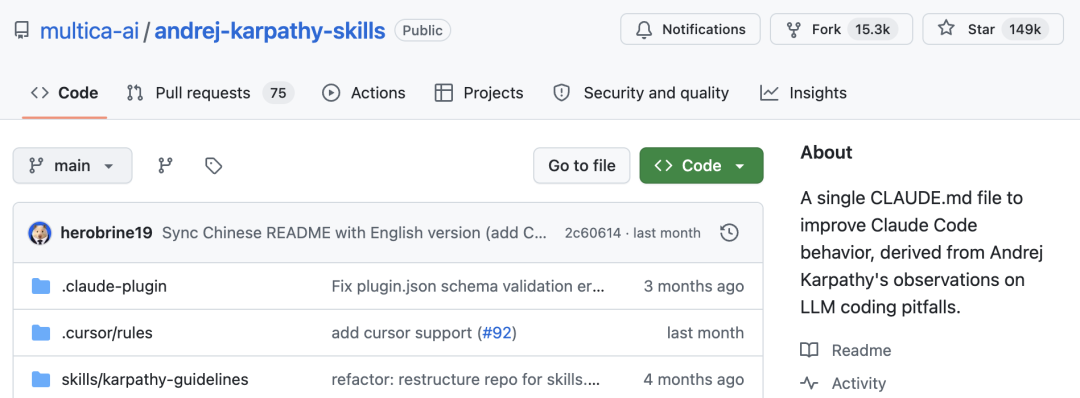Open the Actions tab

point(364,93)
